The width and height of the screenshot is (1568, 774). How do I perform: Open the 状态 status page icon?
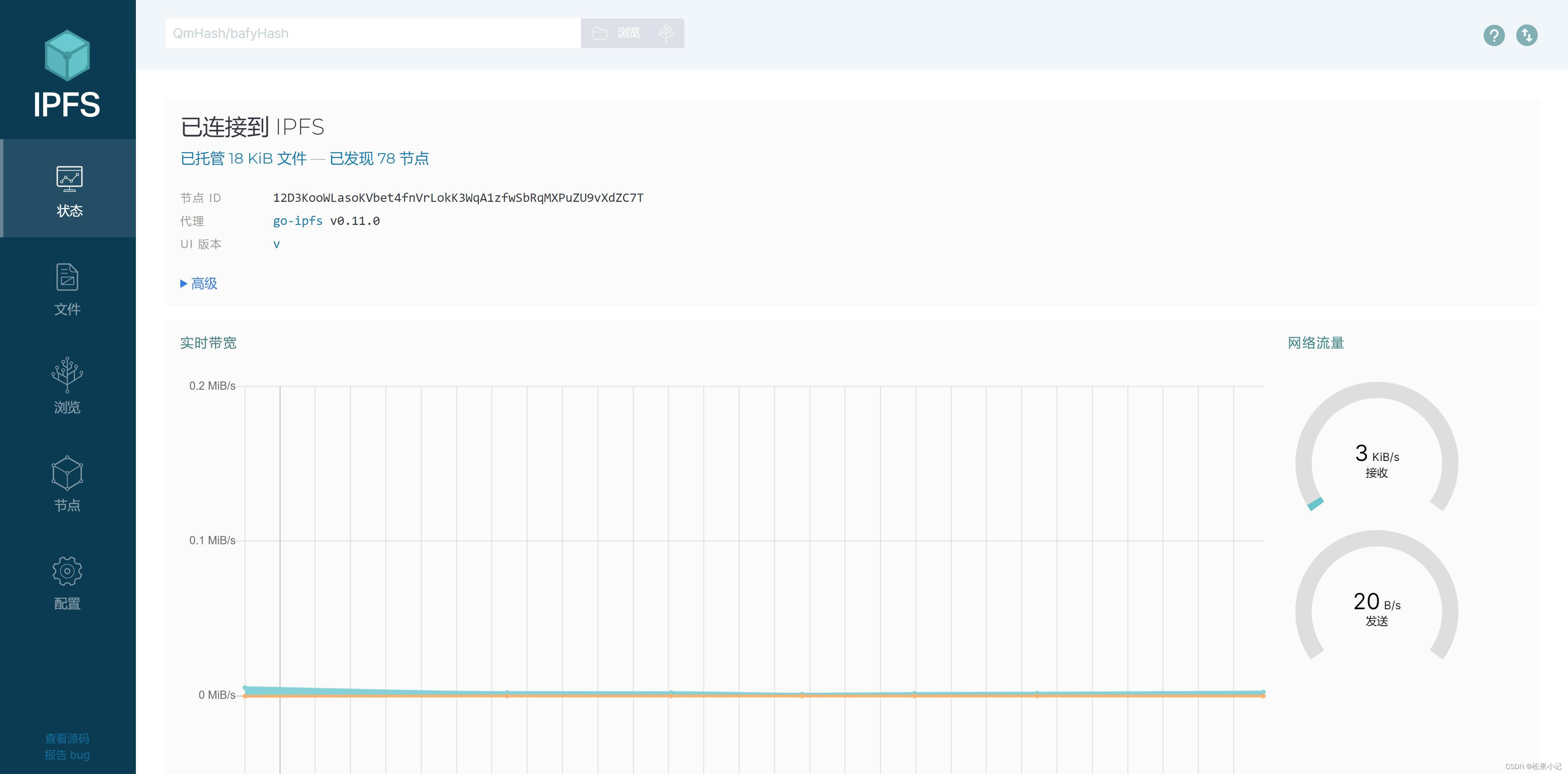click(69, 179)
